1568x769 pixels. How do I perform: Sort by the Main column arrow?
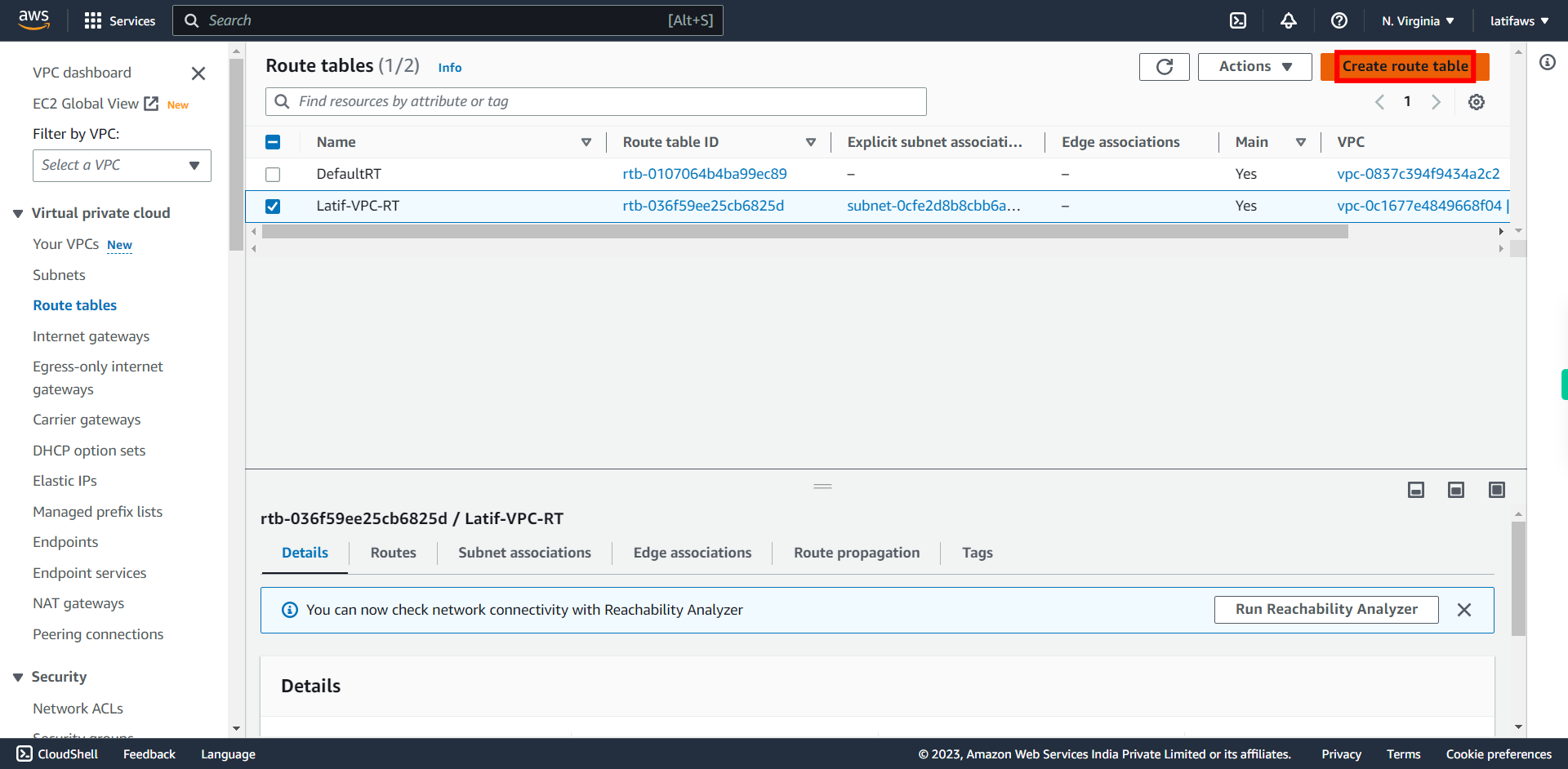click(x=1301, y=142)
